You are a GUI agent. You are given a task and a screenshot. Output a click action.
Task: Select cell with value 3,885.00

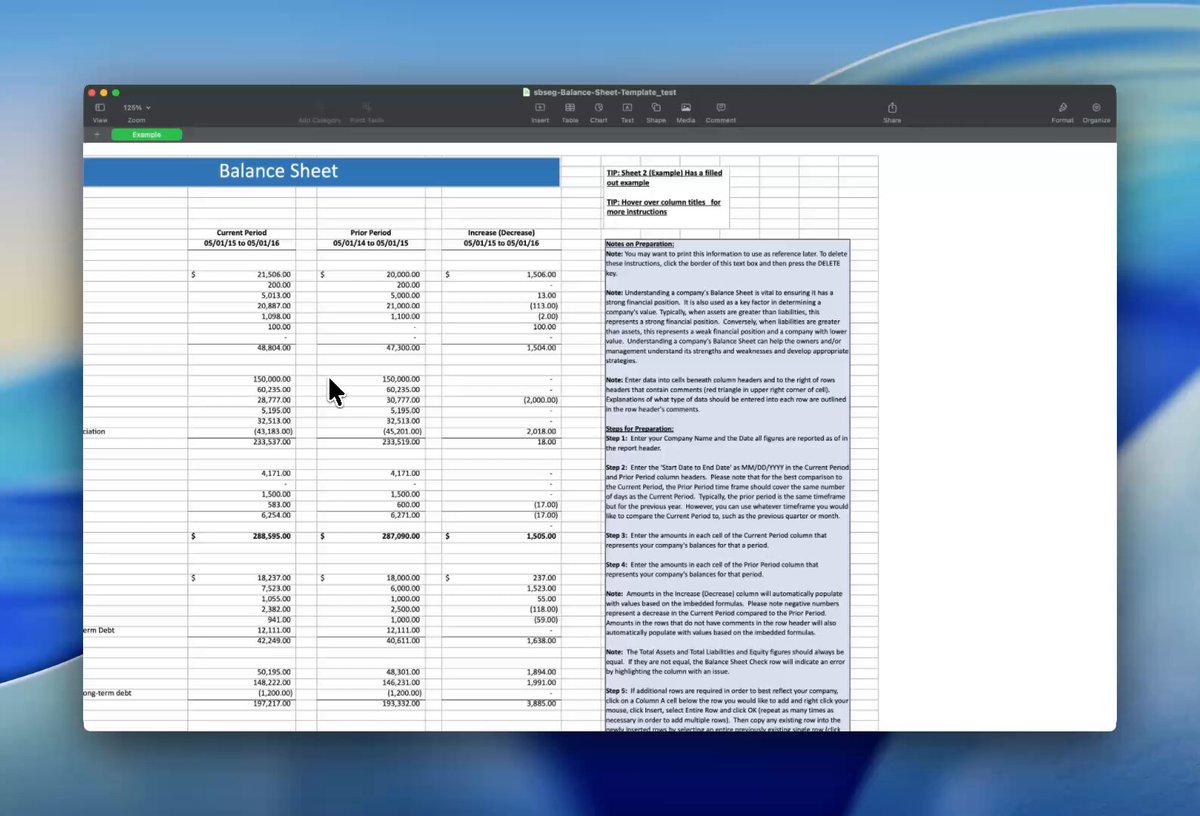pyautogui.click(x=542, y=704)
